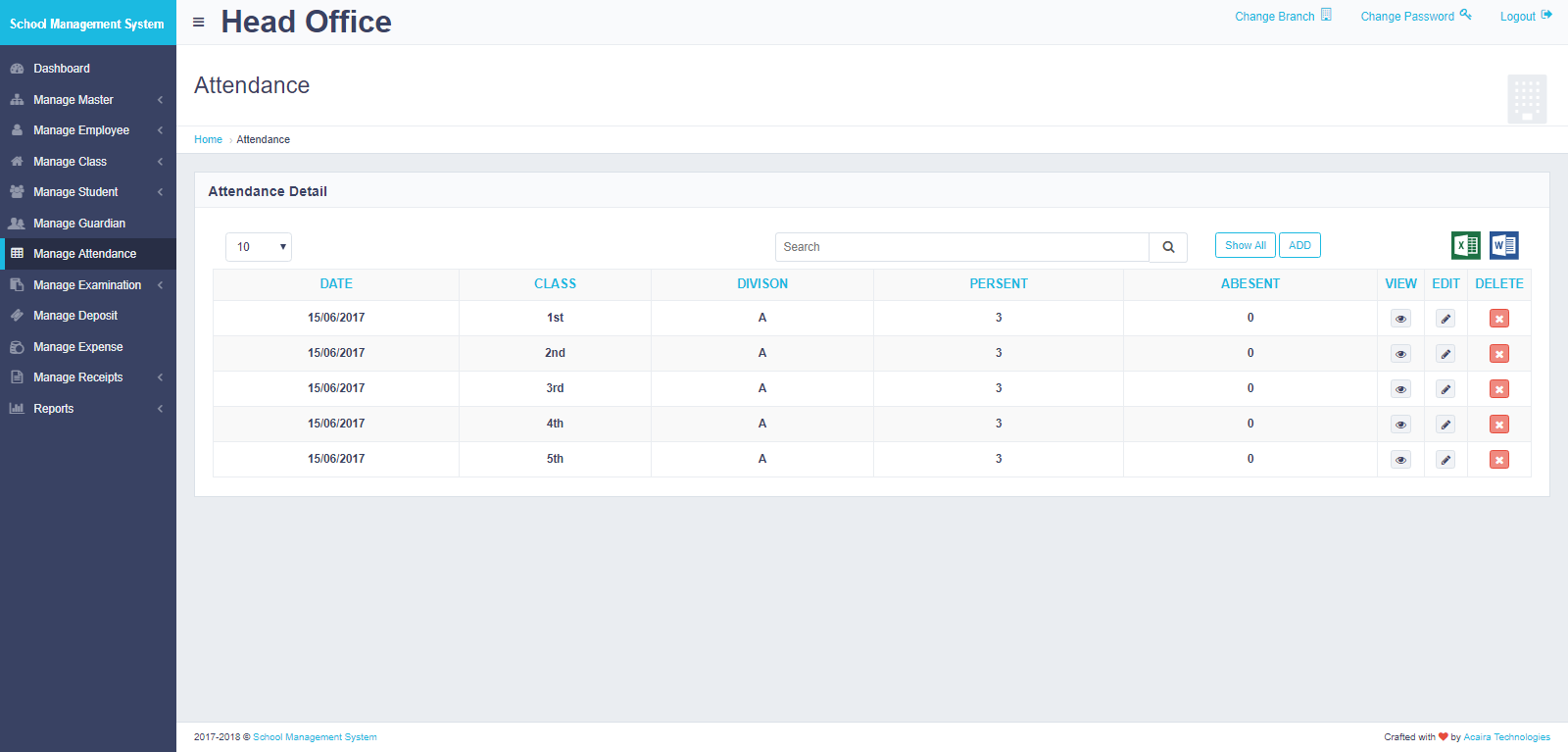Viewport: 1568px width, 752px height.
Task: Delete the 2nd class attendance record
Action: (x=1498, y=354)
